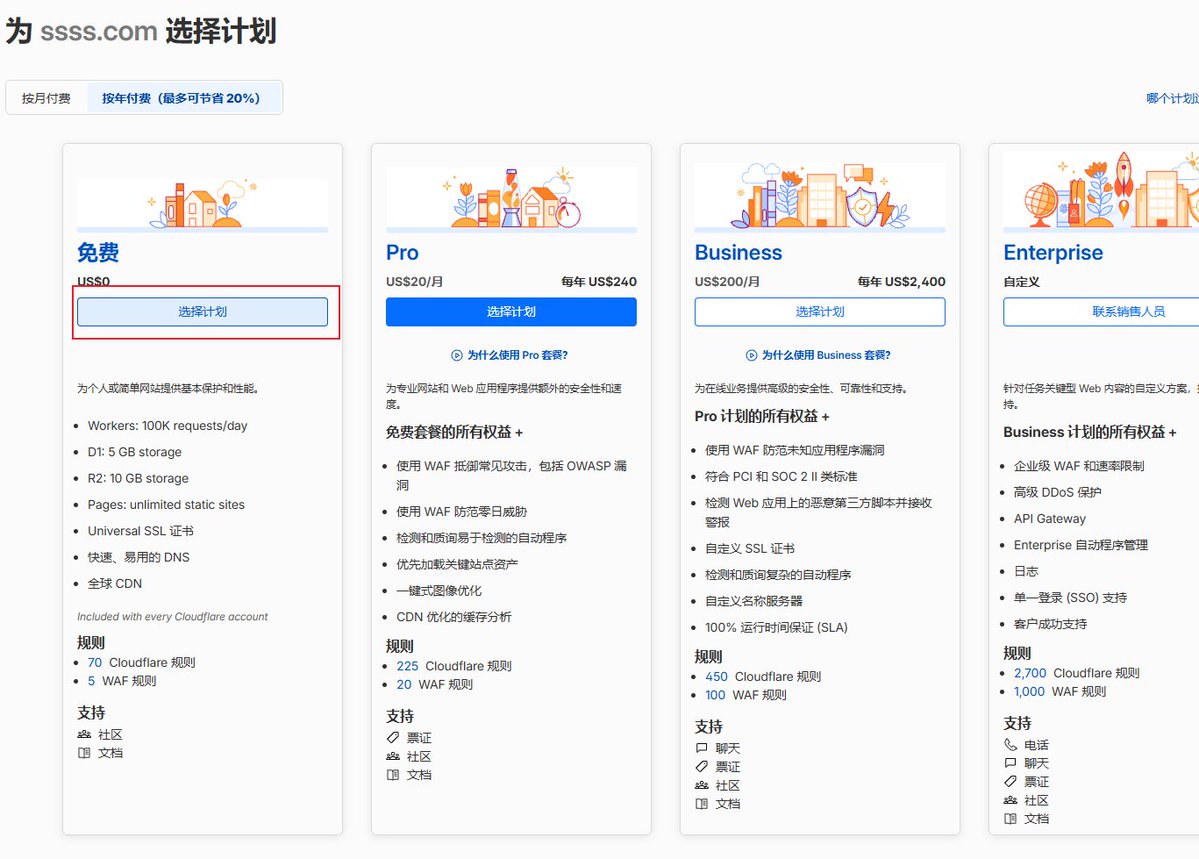
Task: Open 为什么使用 Pro 套餐 link
Action: point(518,355)
